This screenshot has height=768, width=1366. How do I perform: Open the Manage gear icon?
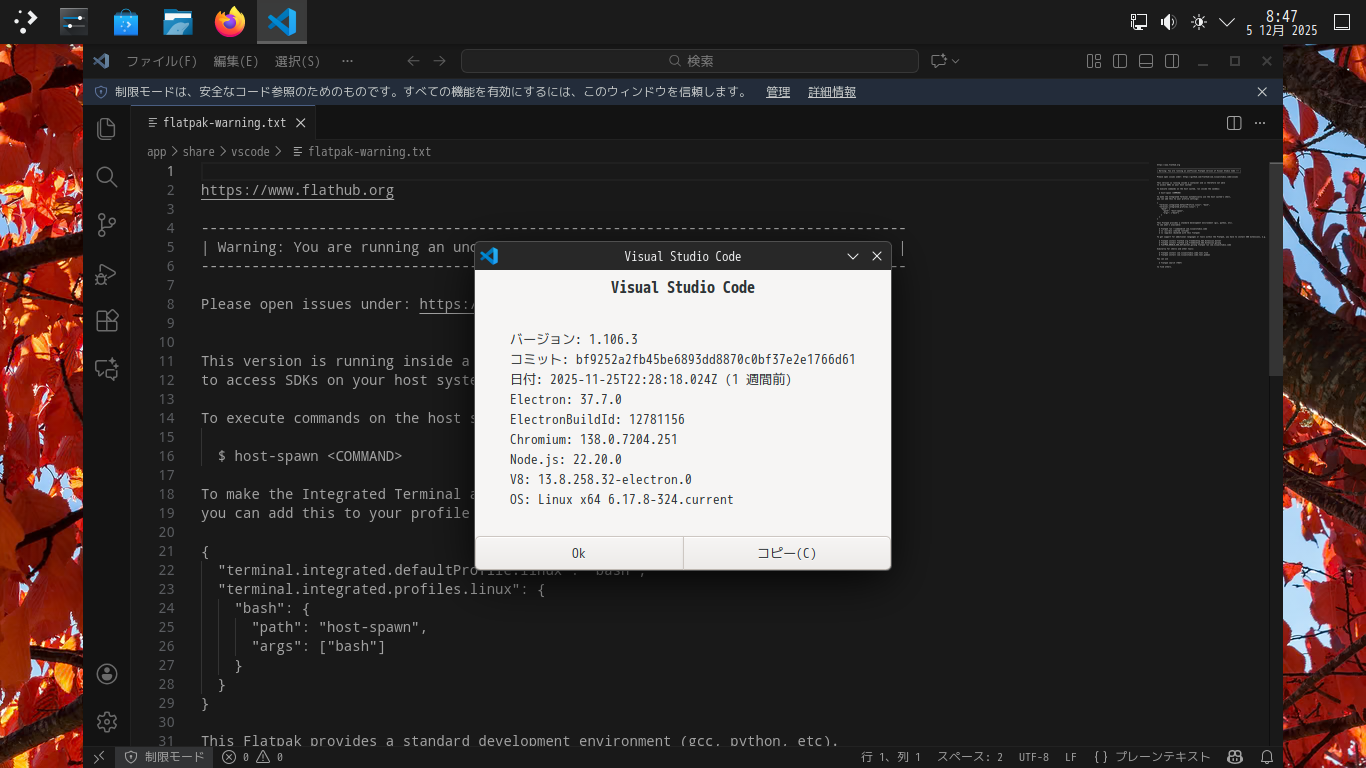107,721
